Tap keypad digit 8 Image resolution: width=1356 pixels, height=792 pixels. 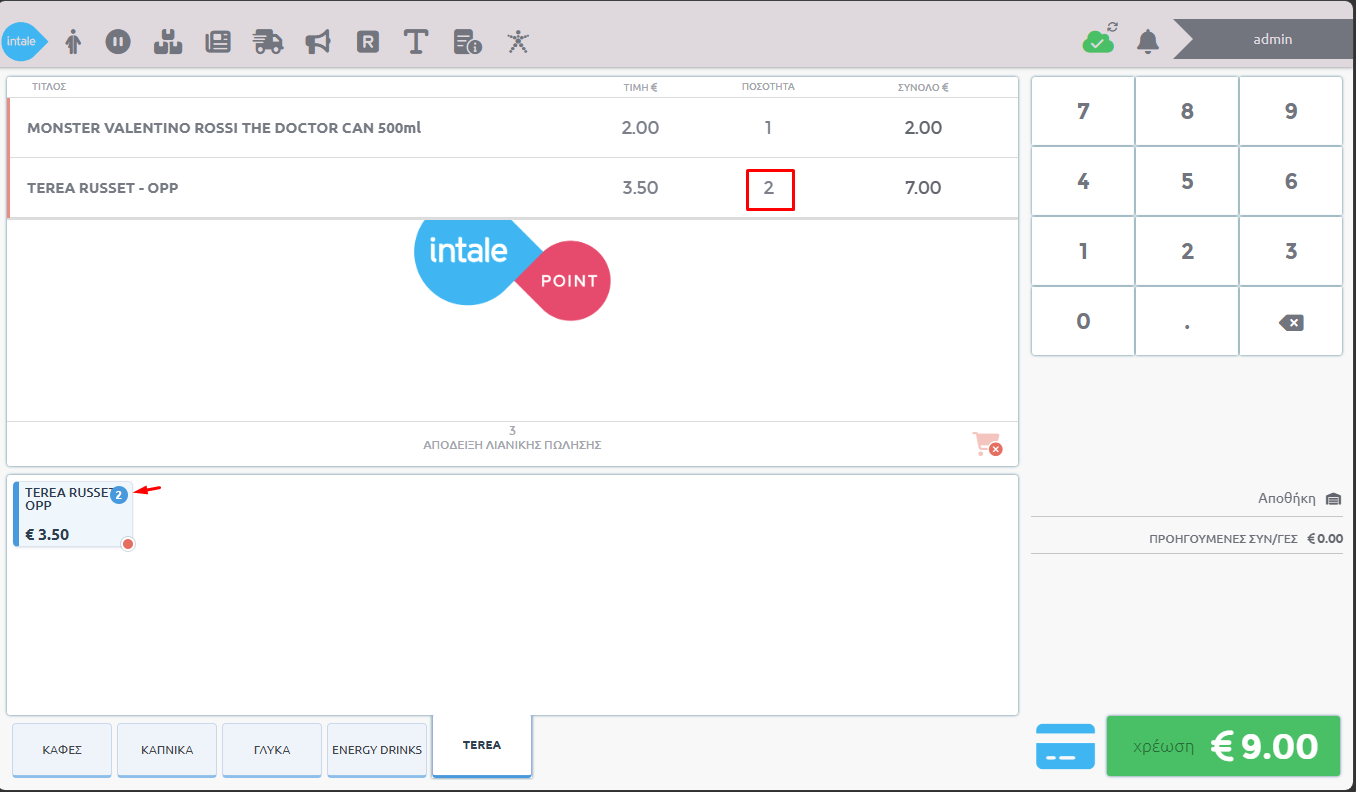1187,112
